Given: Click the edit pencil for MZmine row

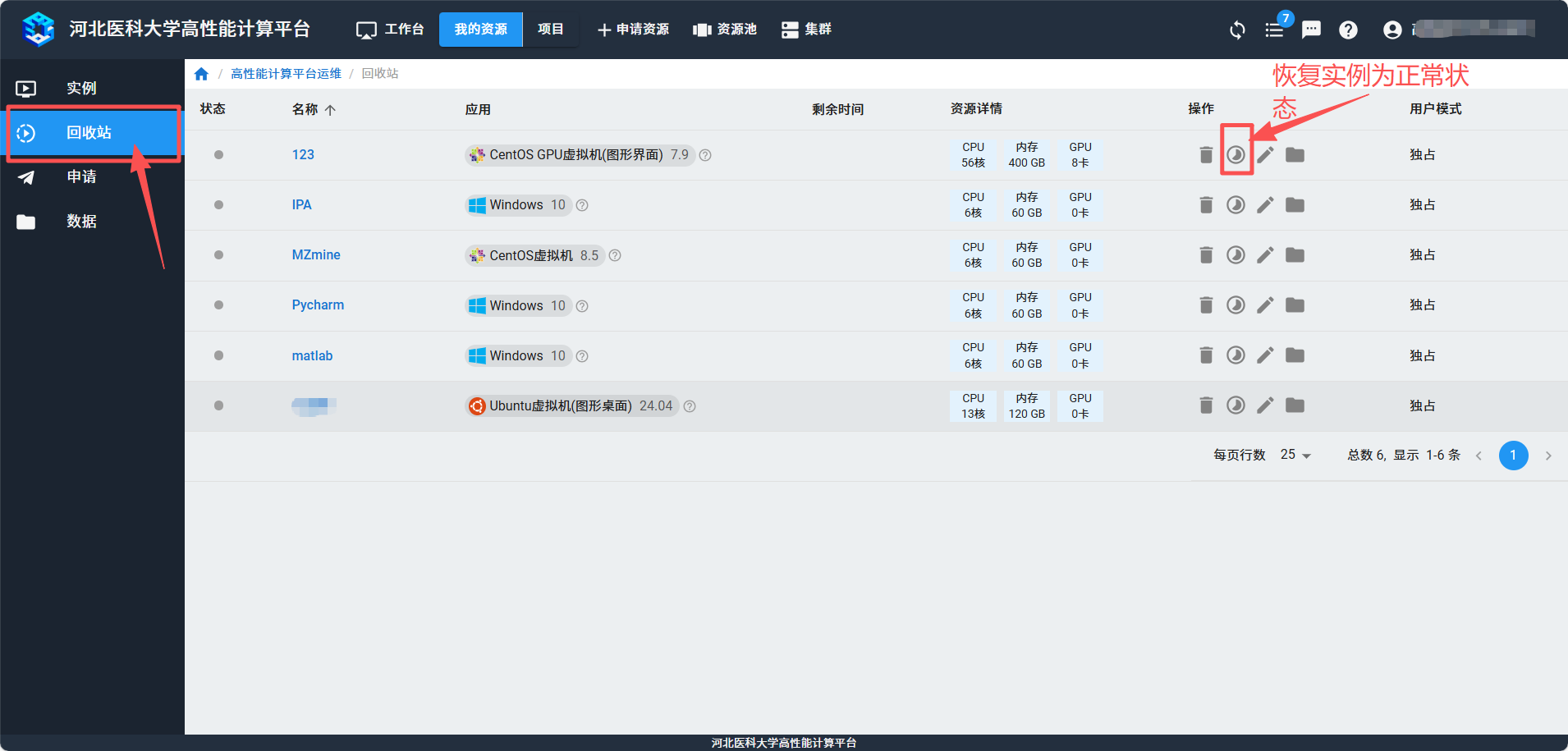Looking at the screenshot, I should pos(1265,255).
